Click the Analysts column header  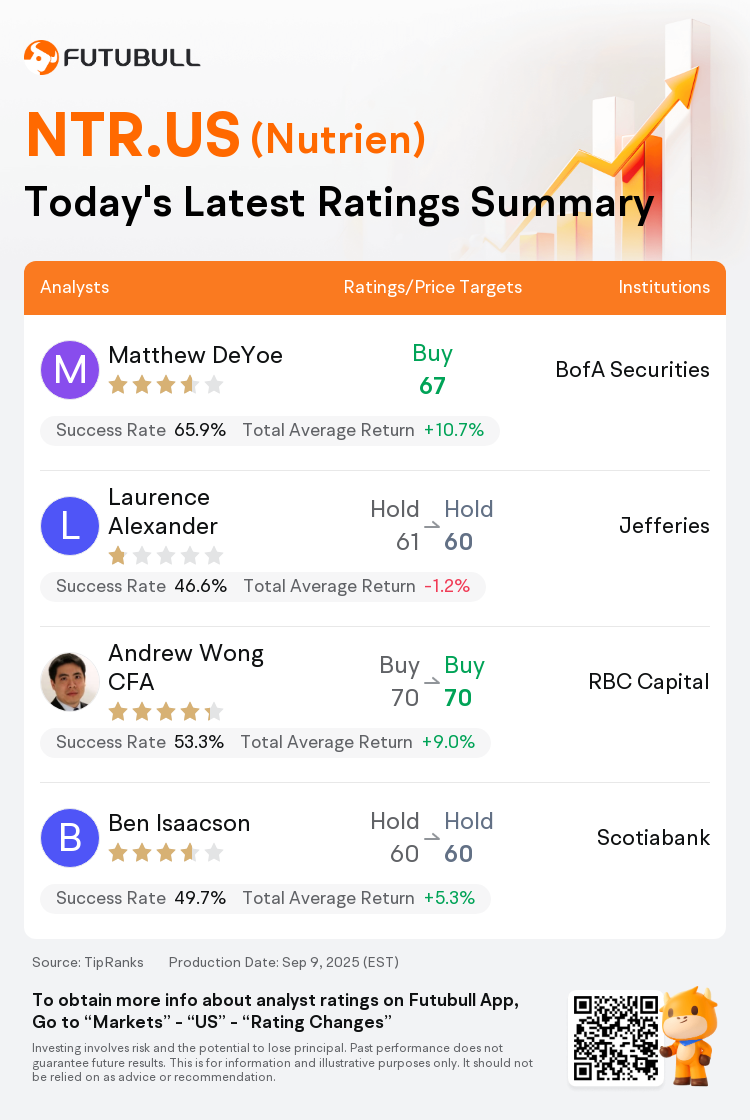click(74, 287)
